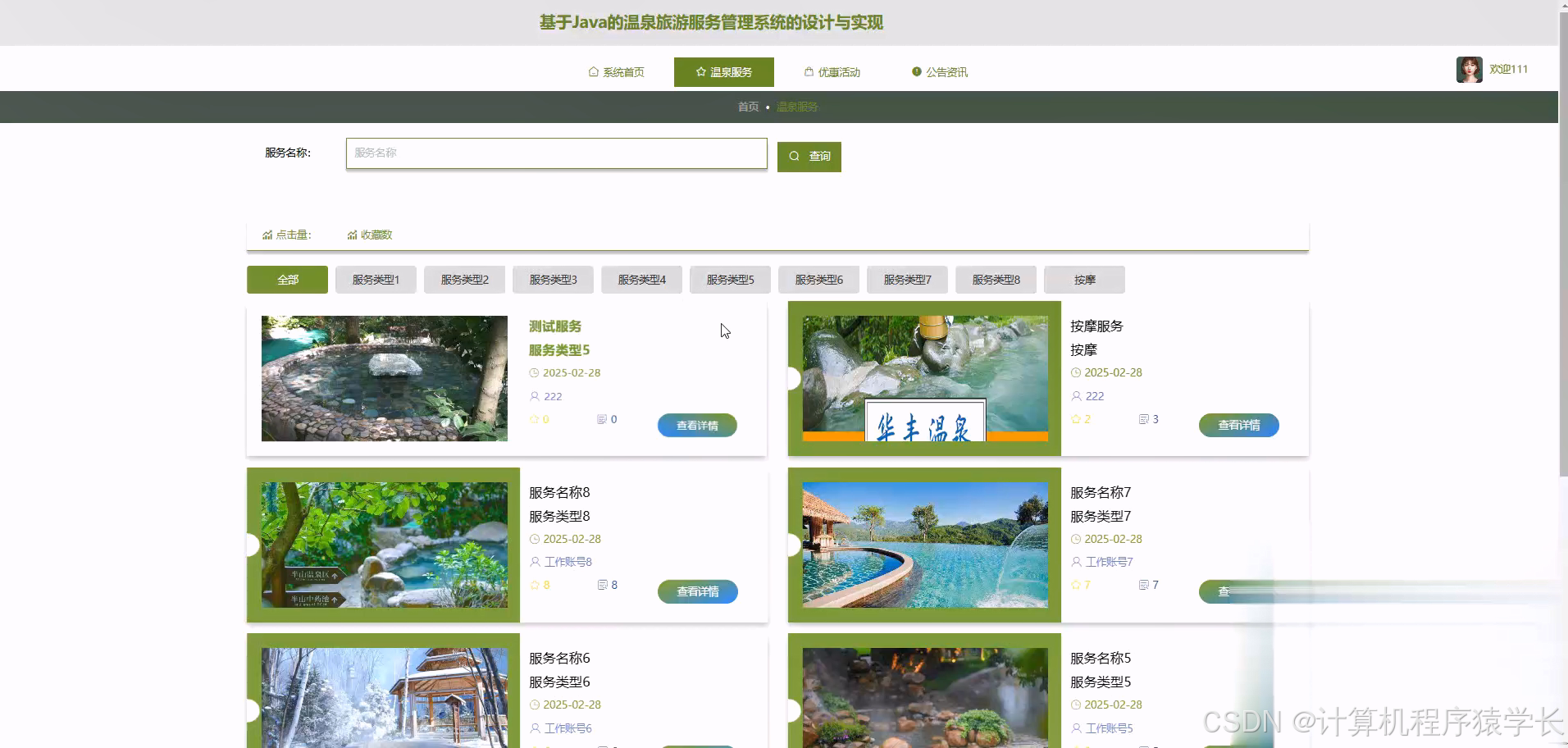The height and width of the screenshot is (748, 1568).
Task: Open the 测试服务 card thumbnail image
Action: [385, 379]
